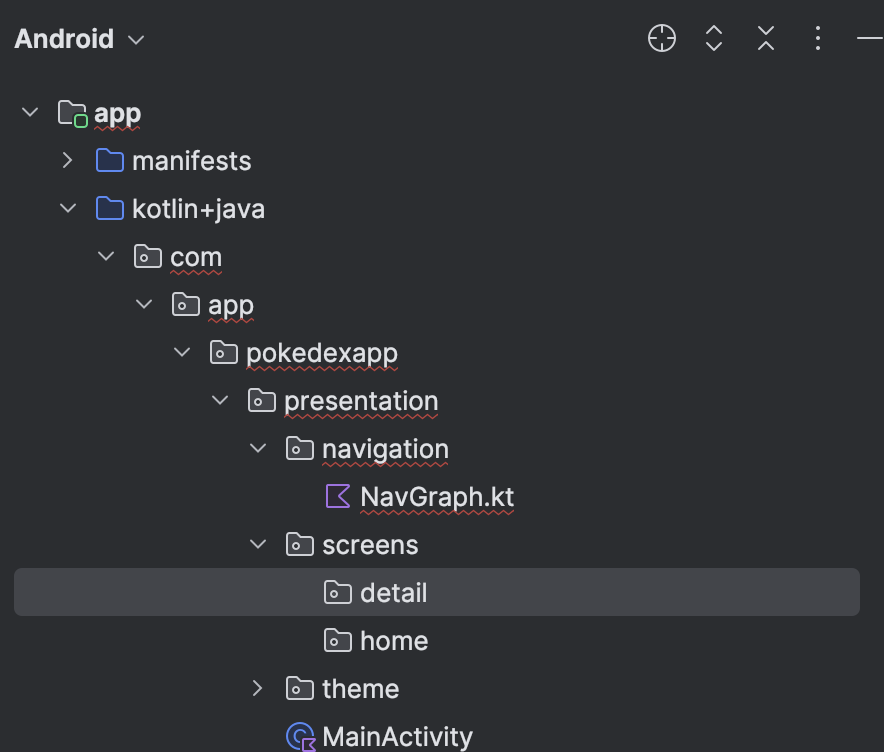Select the presentation package

(360, 401)
